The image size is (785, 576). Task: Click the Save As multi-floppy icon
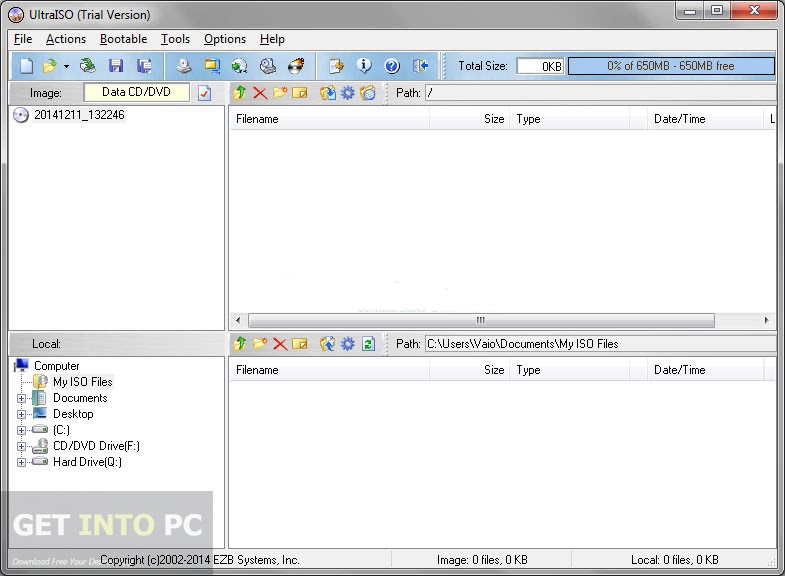pos(144,66)
